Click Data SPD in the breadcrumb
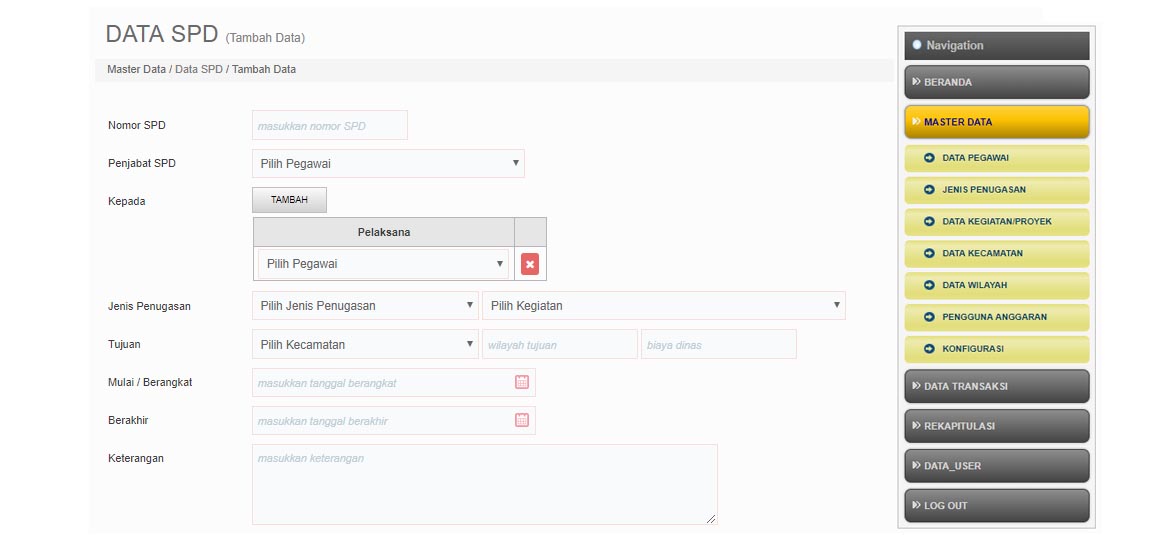This screenshot has width=1170, height=540. tap(198, 69)
